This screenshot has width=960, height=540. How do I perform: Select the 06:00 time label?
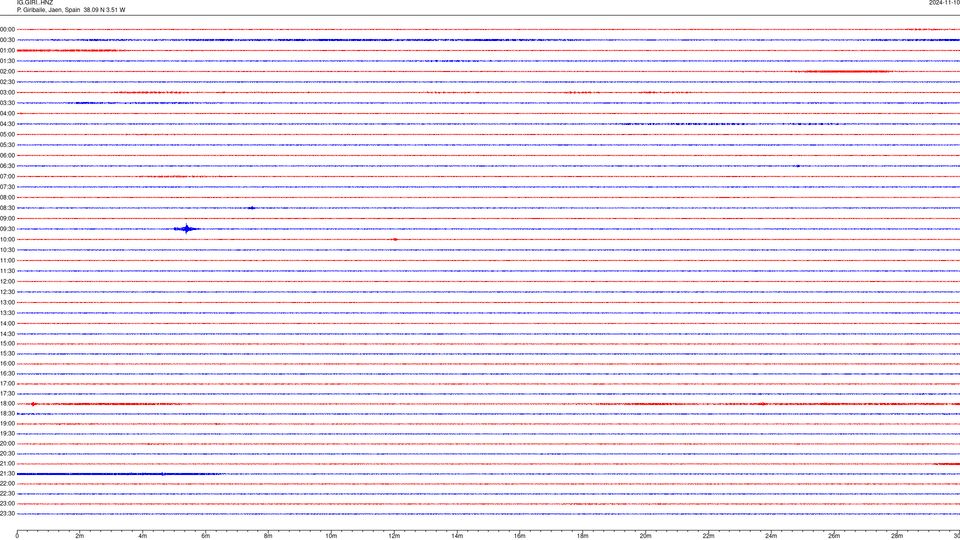pos(7,156)
